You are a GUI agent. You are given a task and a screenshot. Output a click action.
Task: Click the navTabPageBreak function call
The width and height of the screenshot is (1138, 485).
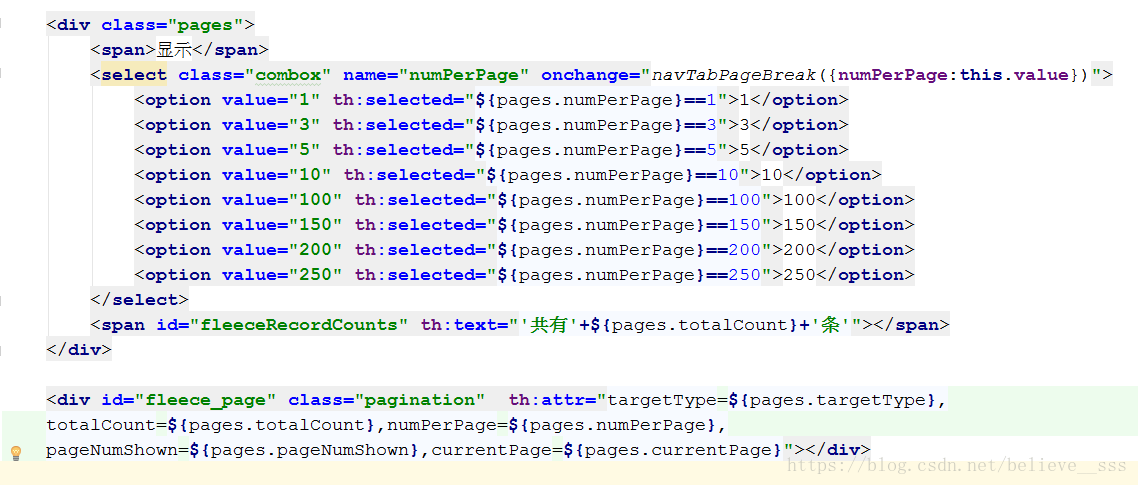point(736,75)
